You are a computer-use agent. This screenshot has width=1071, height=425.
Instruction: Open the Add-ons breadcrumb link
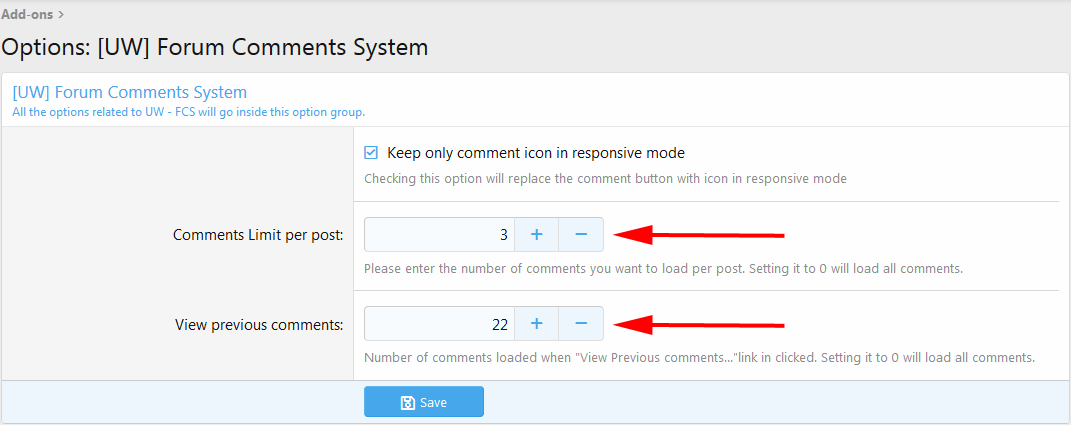point(27,14)
